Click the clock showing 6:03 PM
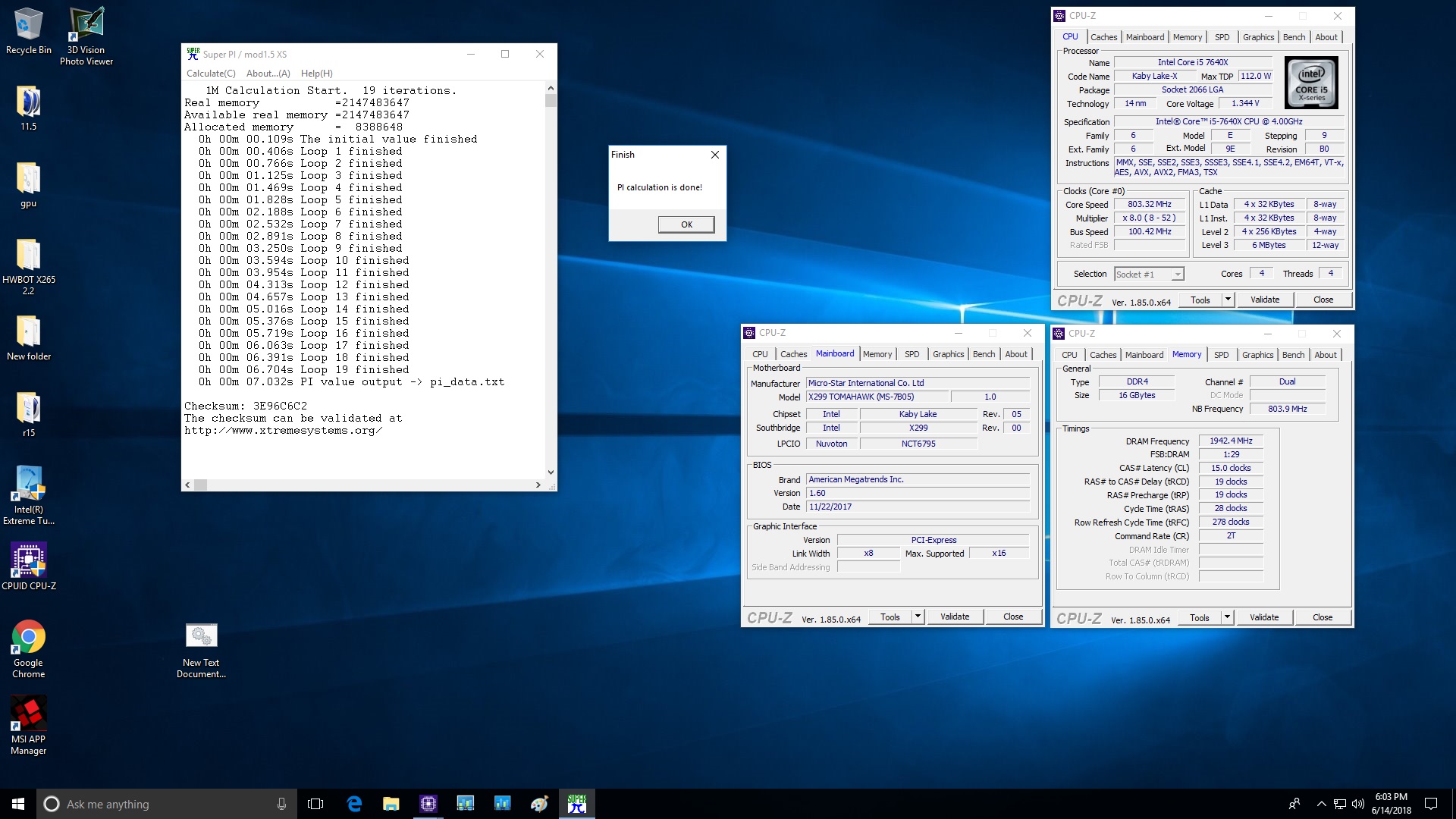The image size is (1456, 819). (1392, 804)
